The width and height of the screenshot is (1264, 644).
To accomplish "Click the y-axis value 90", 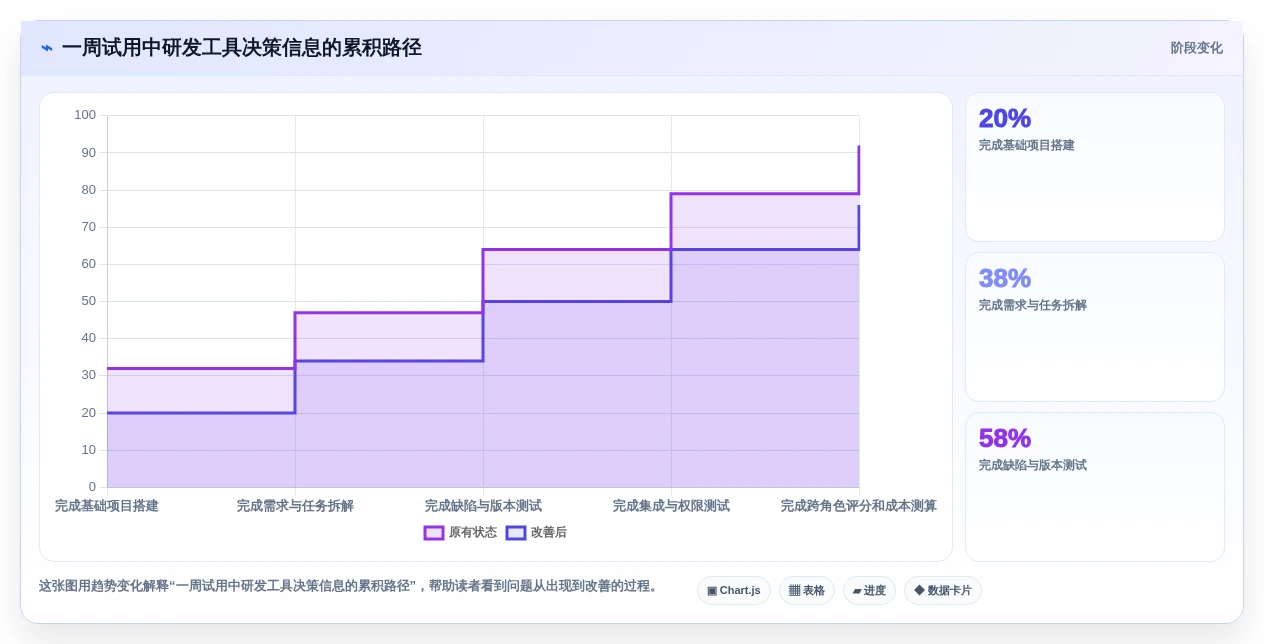I will (x=89, y=153).
